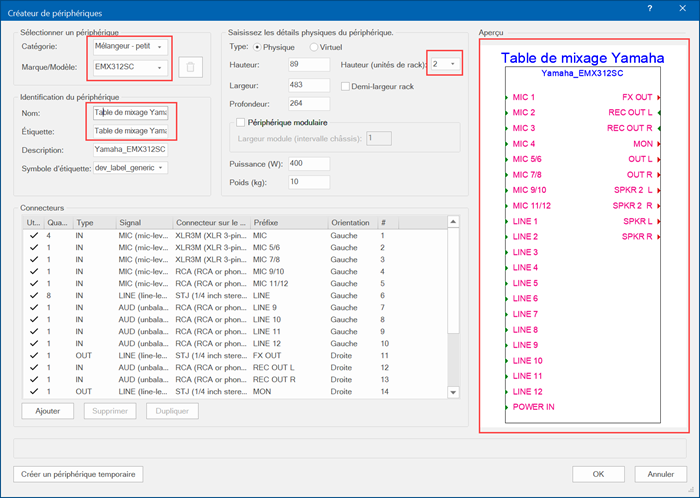Viewport: 700px width, 498px height.
Task: Uncheck the MON row checkmark
Action: click(34, 391)
